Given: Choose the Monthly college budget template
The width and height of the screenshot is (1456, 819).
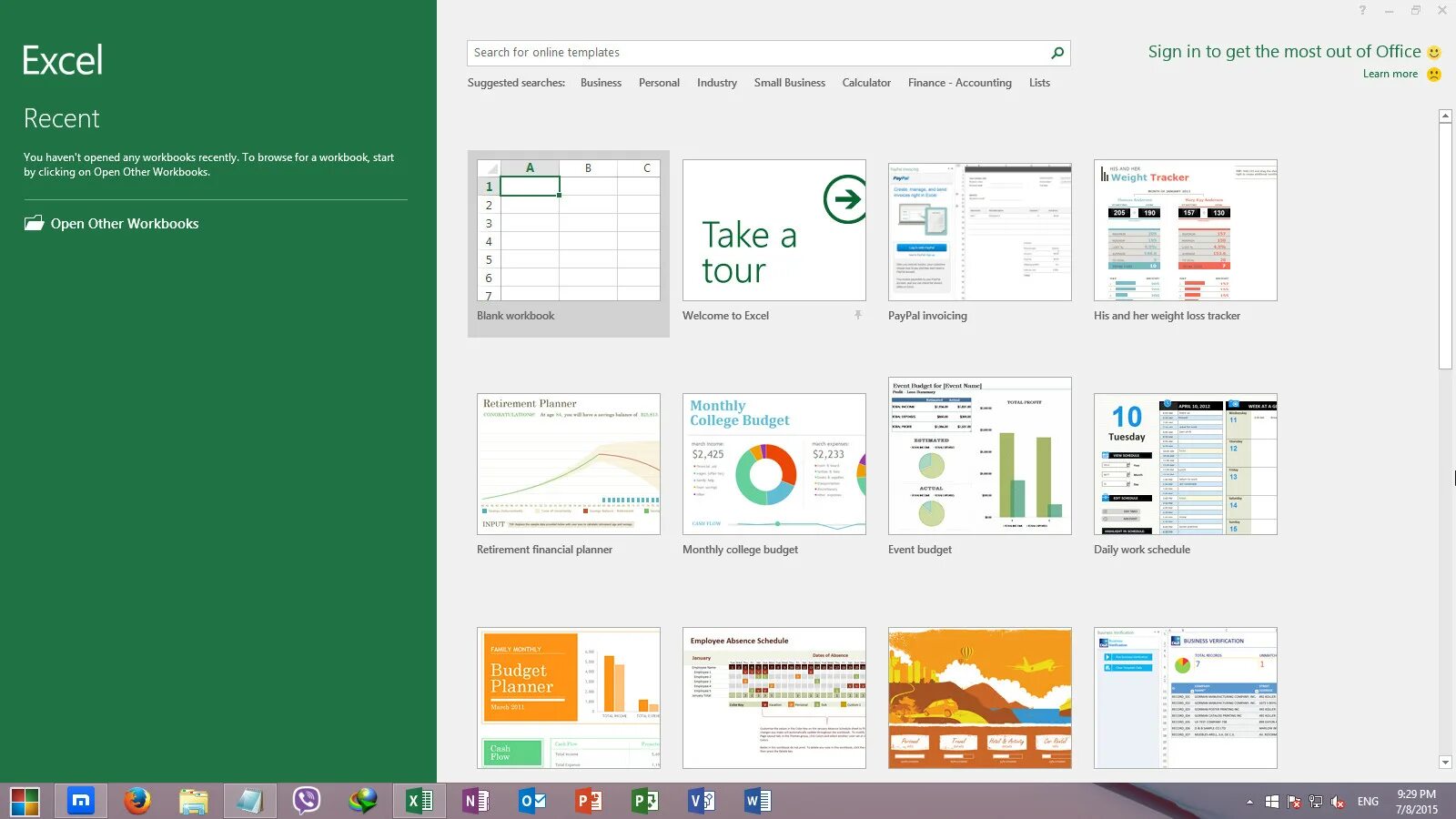Looking at the screenshot, I should pyautogui.click(x=774, y=464).
